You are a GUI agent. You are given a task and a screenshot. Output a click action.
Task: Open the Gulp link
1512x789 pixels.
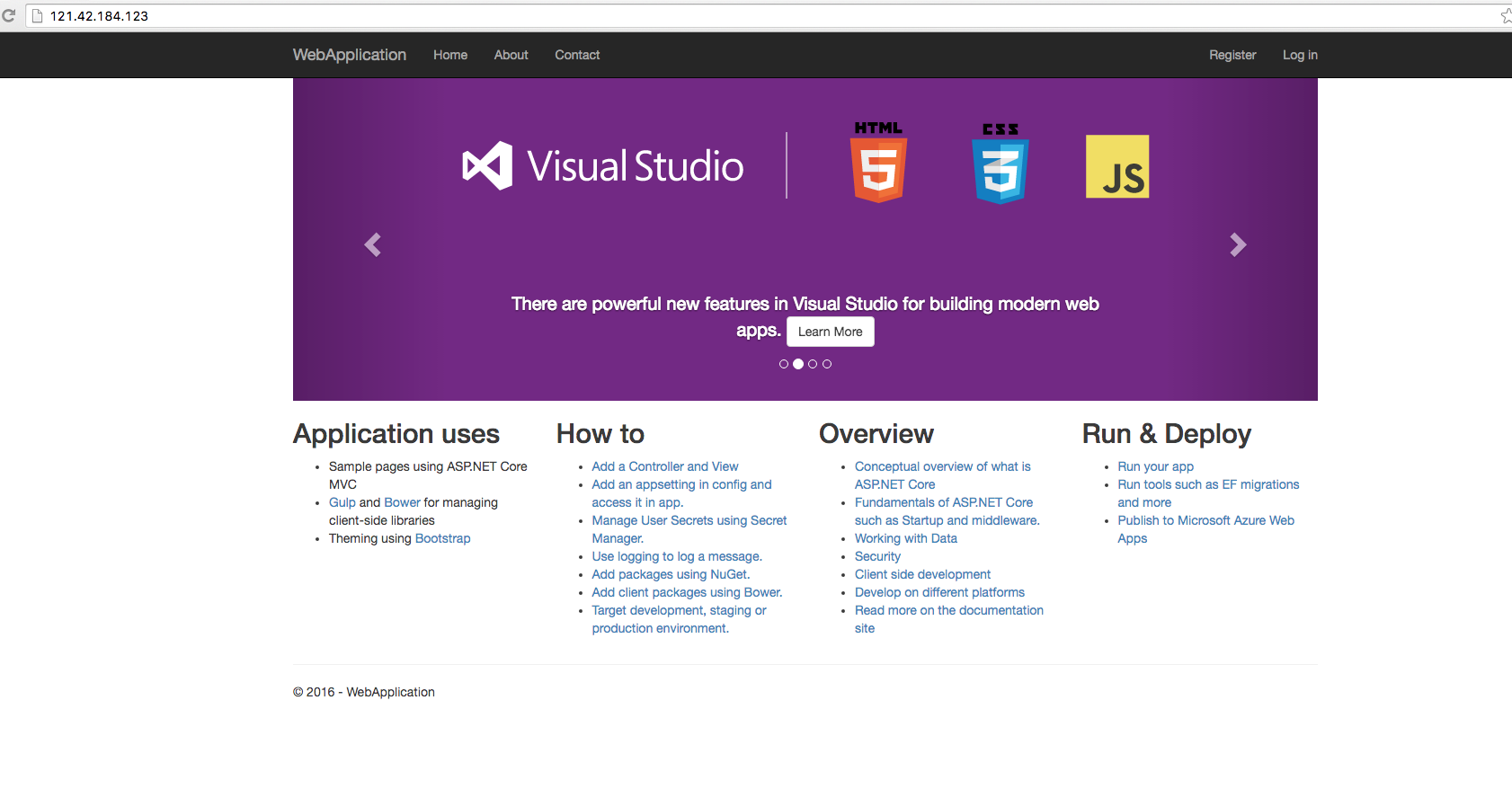pyautogui.click(x=342, y=502)
